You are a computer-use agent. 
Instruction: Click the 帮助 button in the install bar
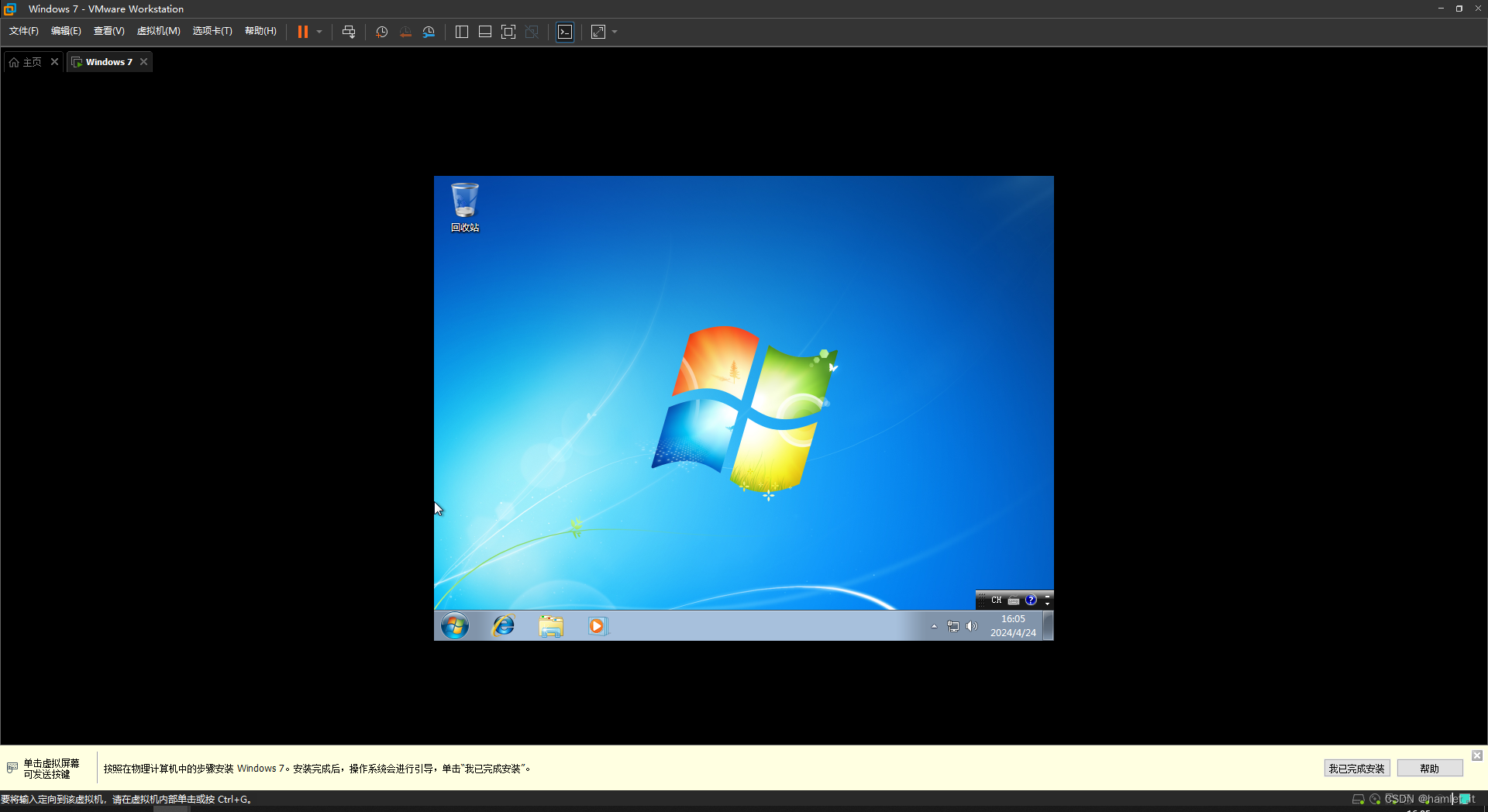(1430, 769)
